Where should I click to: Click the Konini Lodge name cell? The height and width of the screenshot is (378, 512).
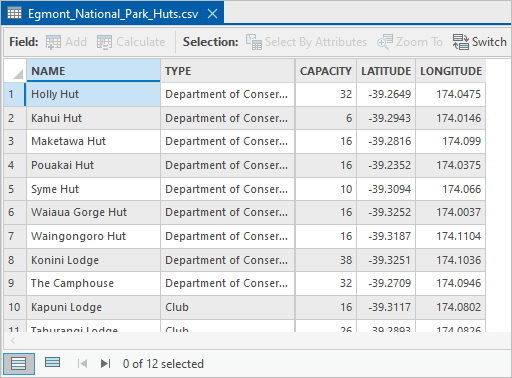tap(94, 260)
